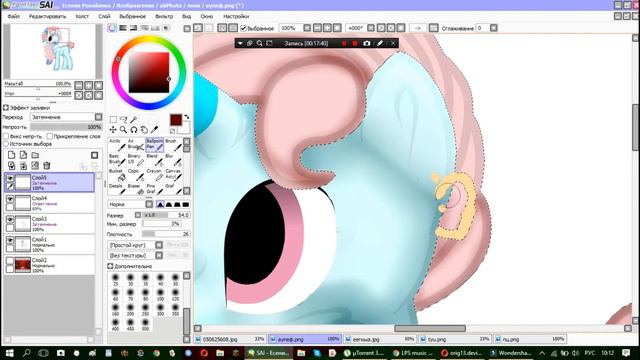Open the Простой круг brush shape dropdown
This screenshot has height=360, width=640.
[x=136, y=245]
